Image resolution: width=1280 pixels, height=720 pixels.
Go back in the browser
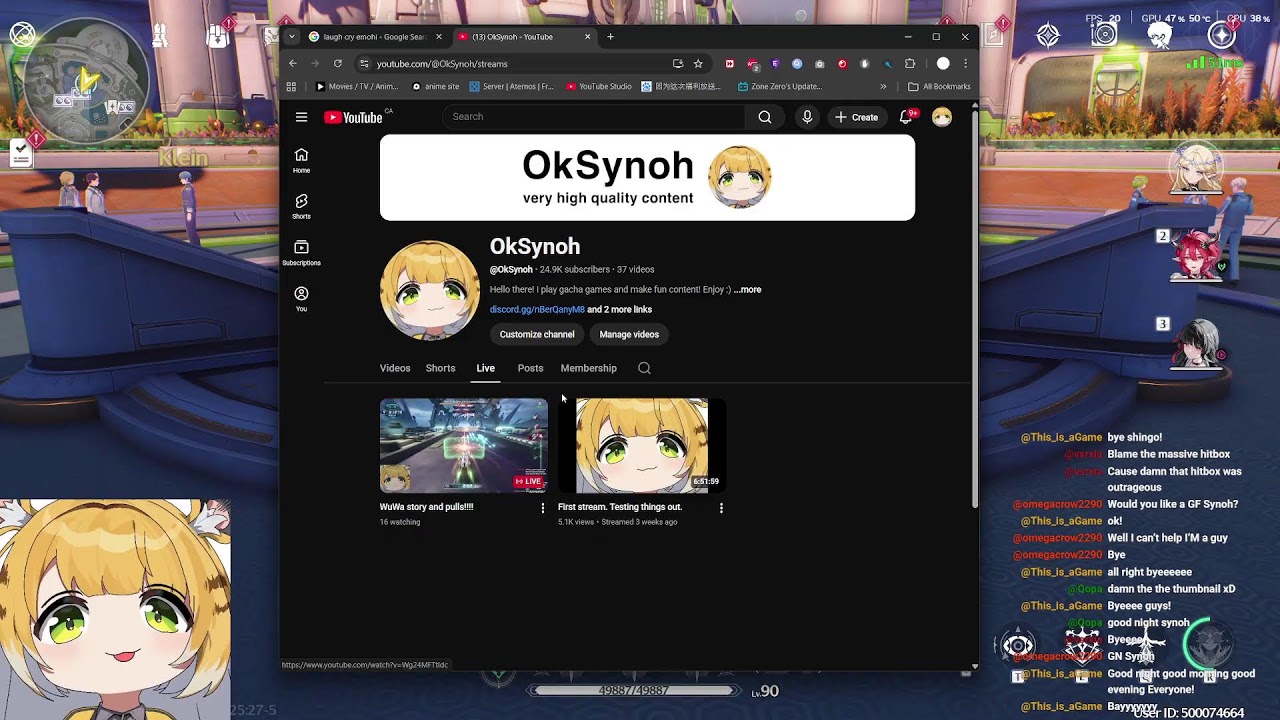pyautogui.click(x=292, y=63)
